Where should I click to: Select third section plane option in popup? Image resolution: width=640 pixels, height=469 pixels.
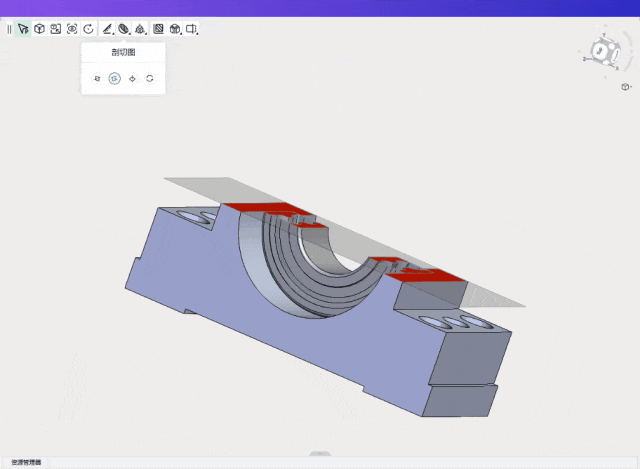coord(132,78)
